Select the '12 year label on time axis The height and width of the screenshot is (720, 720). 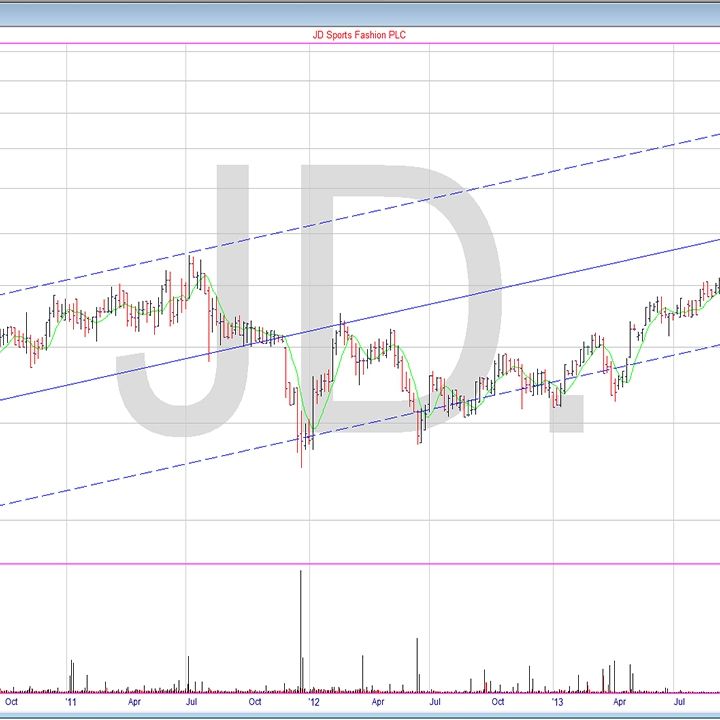(x=314, y=703)
